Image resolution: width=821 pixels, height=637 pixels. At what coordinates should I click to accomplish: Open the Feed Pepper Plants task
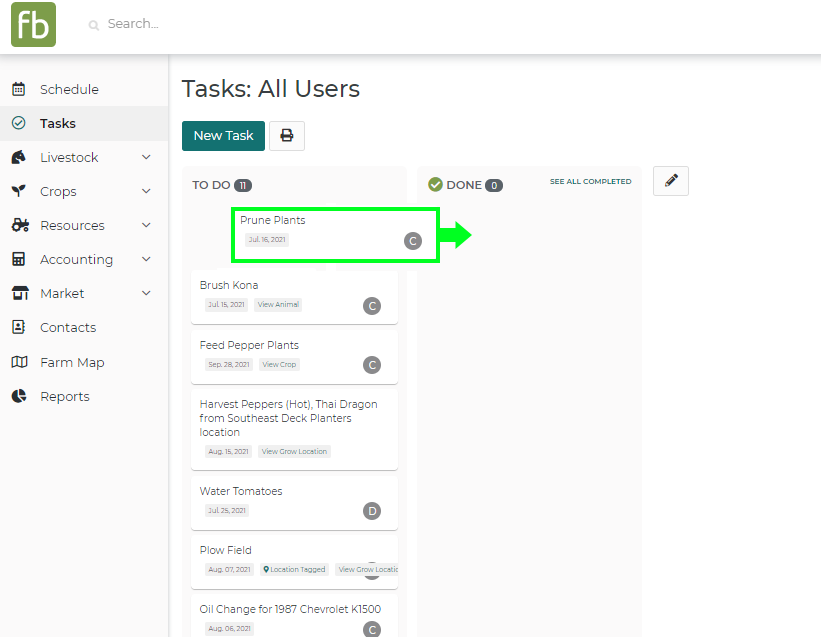coord(294,357)
